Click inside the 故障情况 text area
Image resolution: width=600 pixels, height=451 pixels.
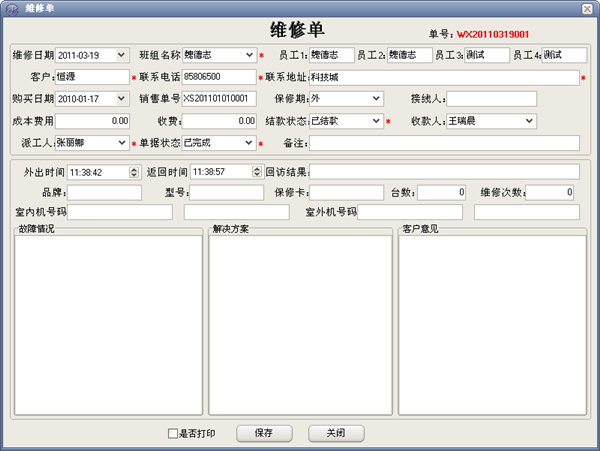(107, 323)
